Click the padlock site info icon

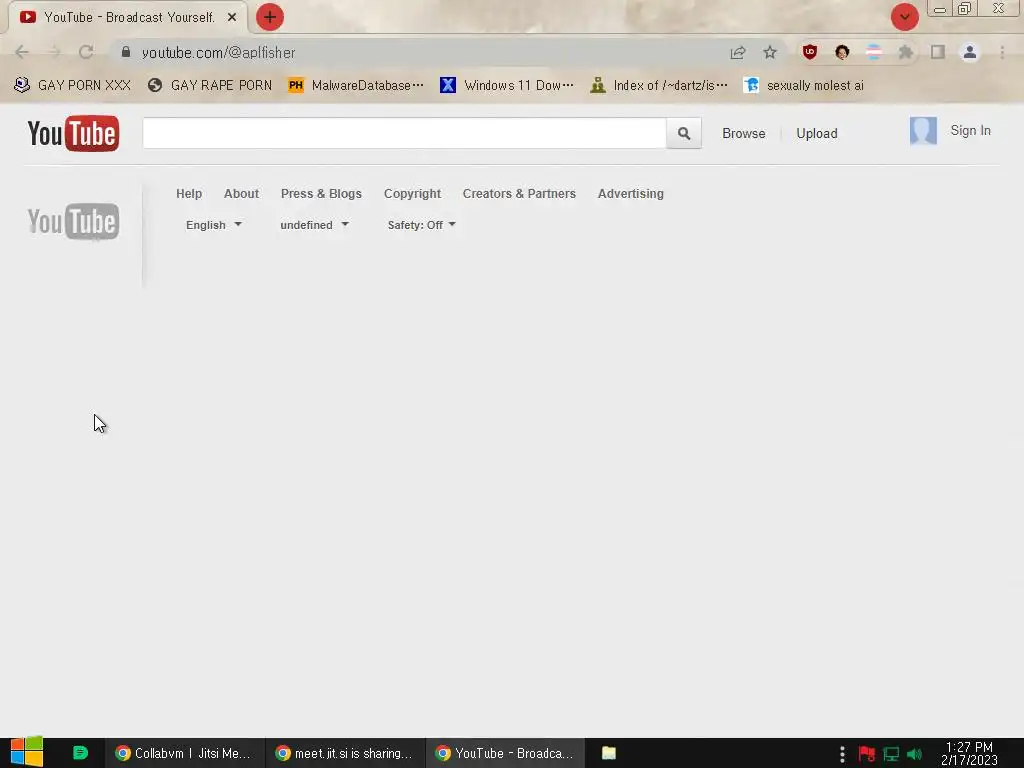click(126, 52)
